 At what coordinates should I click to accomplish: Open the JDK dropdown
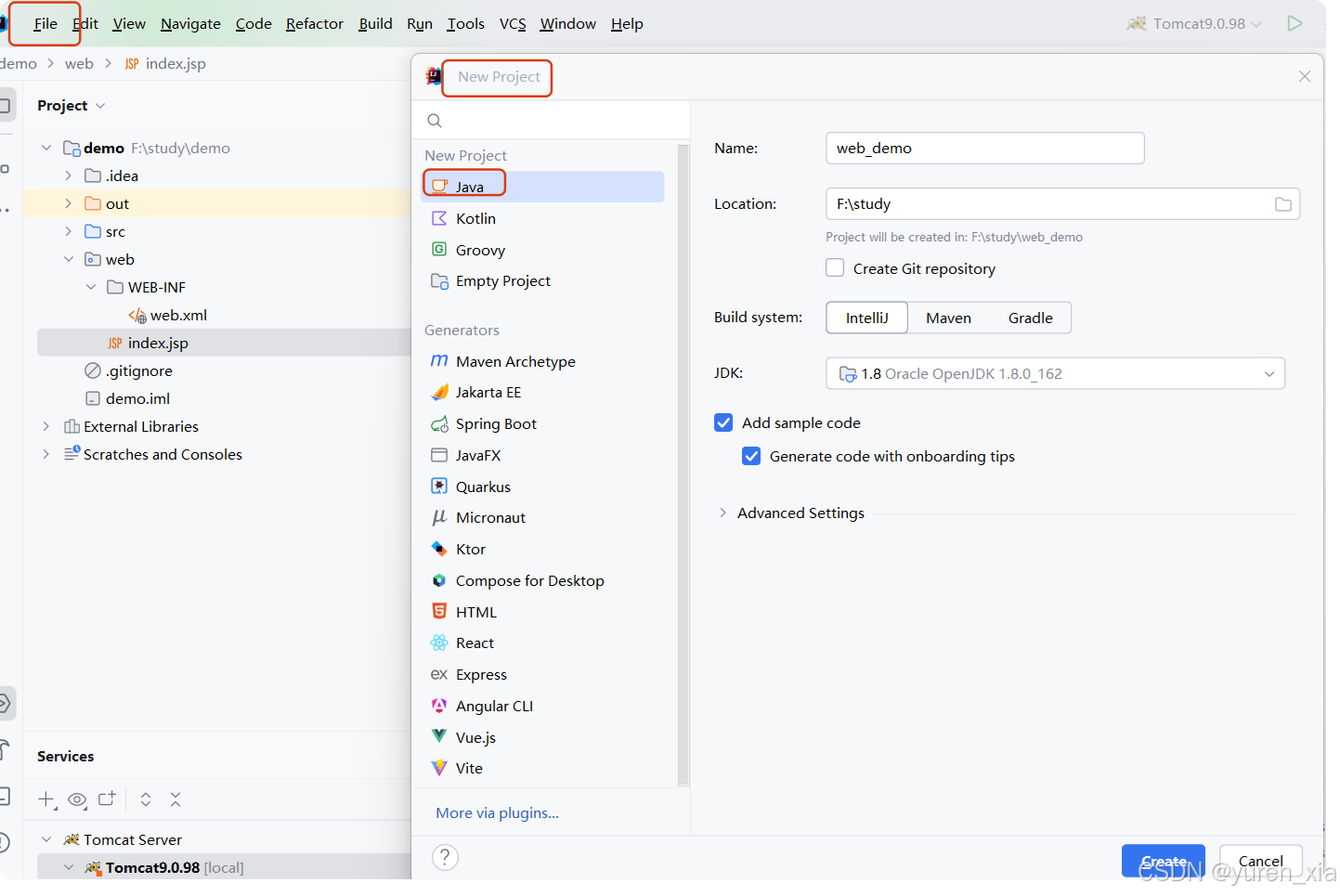(x=1055, y=373)
